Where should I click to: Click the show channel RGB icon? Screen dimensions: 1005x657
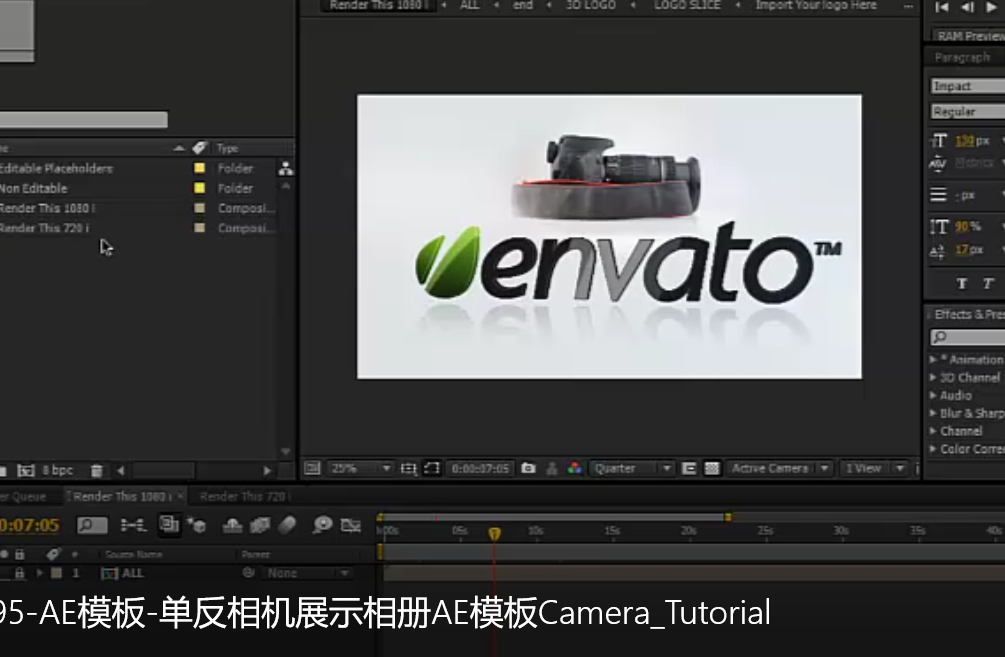pos(574,469)
